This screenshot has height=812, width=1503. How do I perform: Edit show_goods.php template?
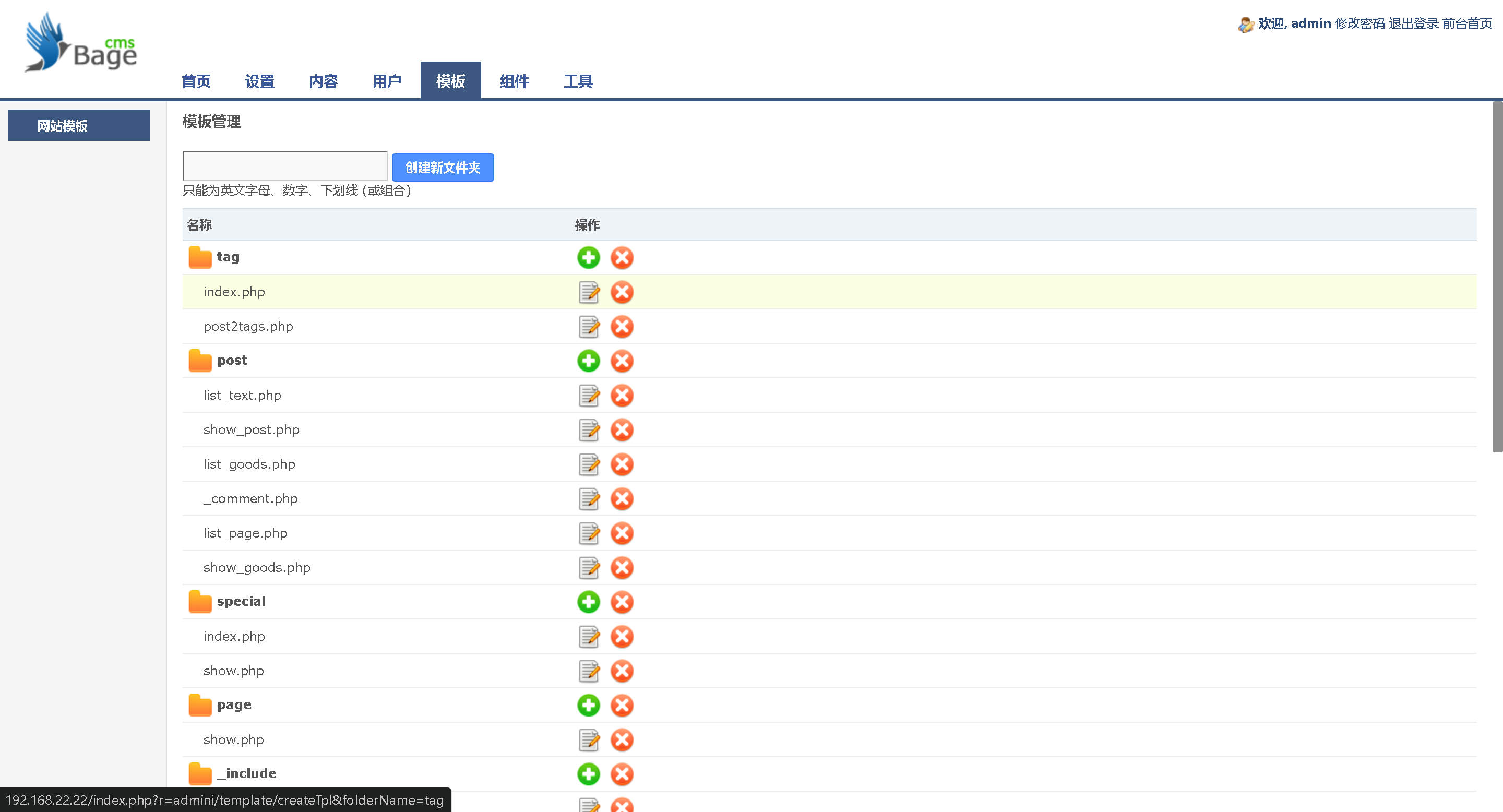click(588, 568)
